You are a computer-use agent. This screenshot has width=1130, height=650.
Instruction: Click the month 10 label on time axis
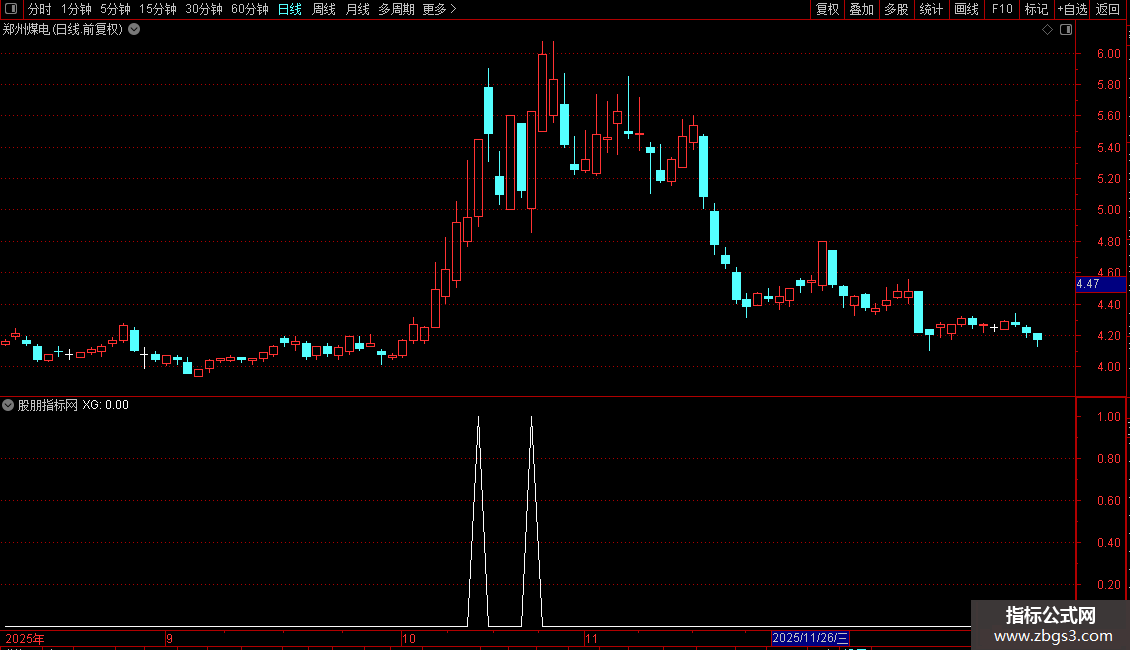(x=409, y=638)
